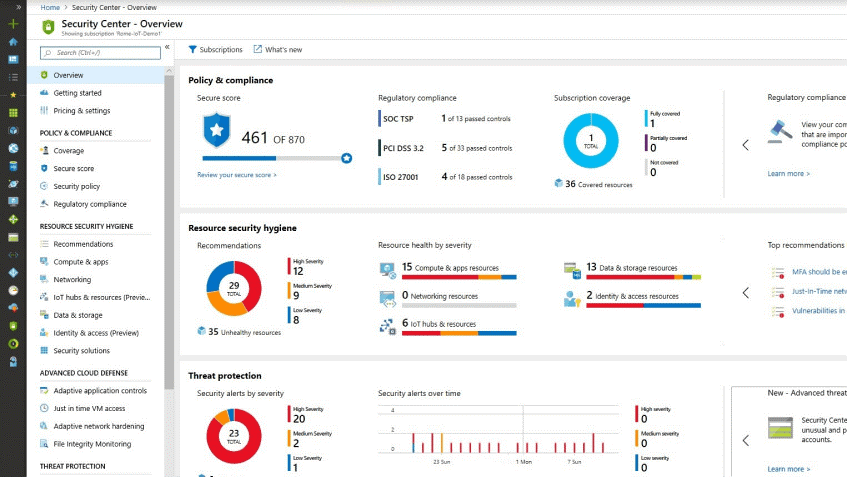Viewport: 847px width, 477px height.
Task: Click the Data & storage resources icon
Action: 572,271
